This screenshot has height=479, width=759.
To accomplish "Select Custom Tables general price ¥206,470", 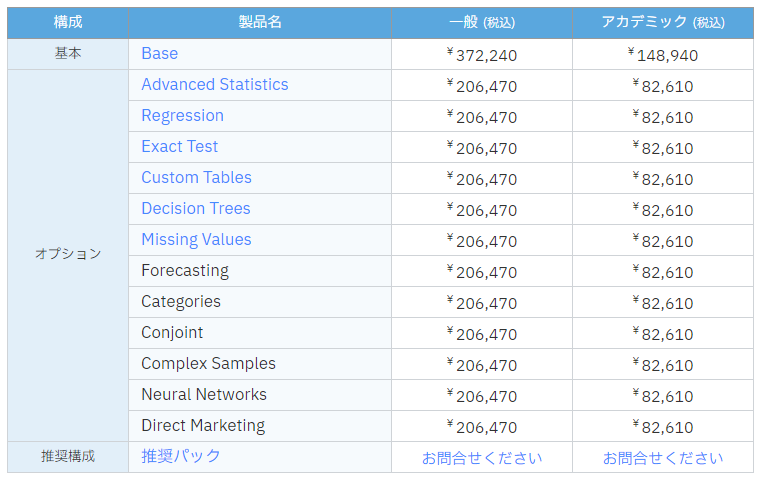I will click(482, 179).
